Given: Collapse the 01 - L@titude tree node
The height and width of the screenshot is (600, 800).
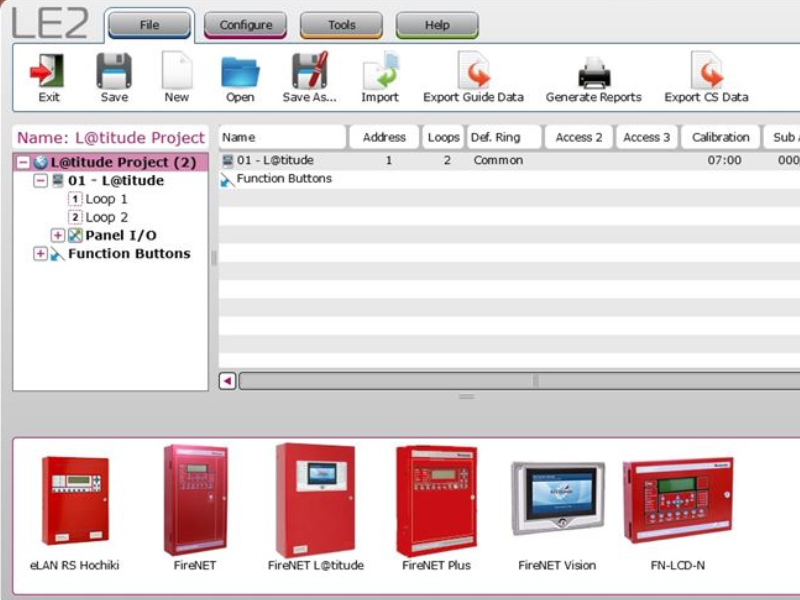Looking at the screenshot, I should tap(40, 181).
